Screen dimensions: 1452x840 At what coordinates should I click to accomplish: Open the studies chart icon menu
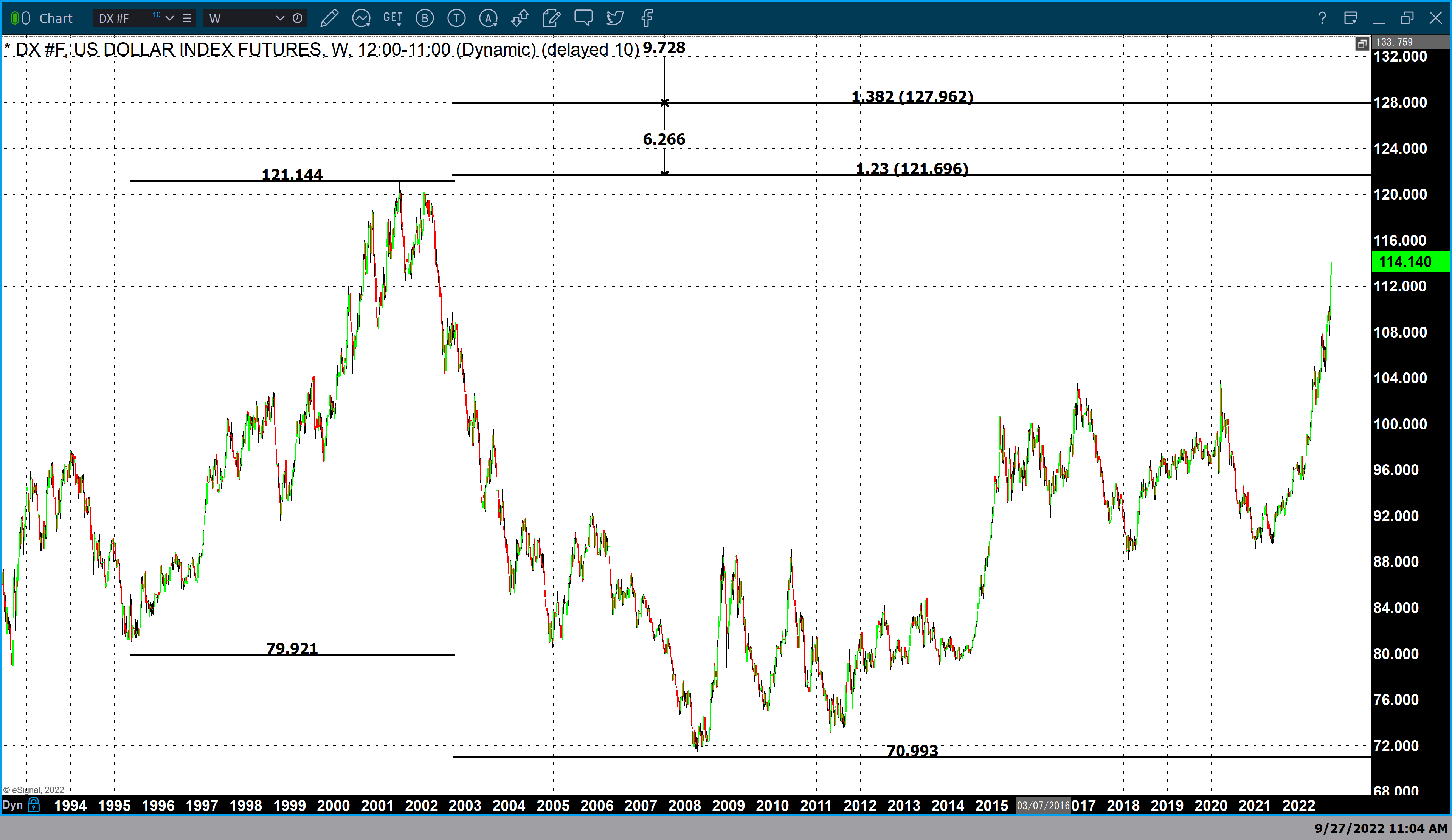361,19
